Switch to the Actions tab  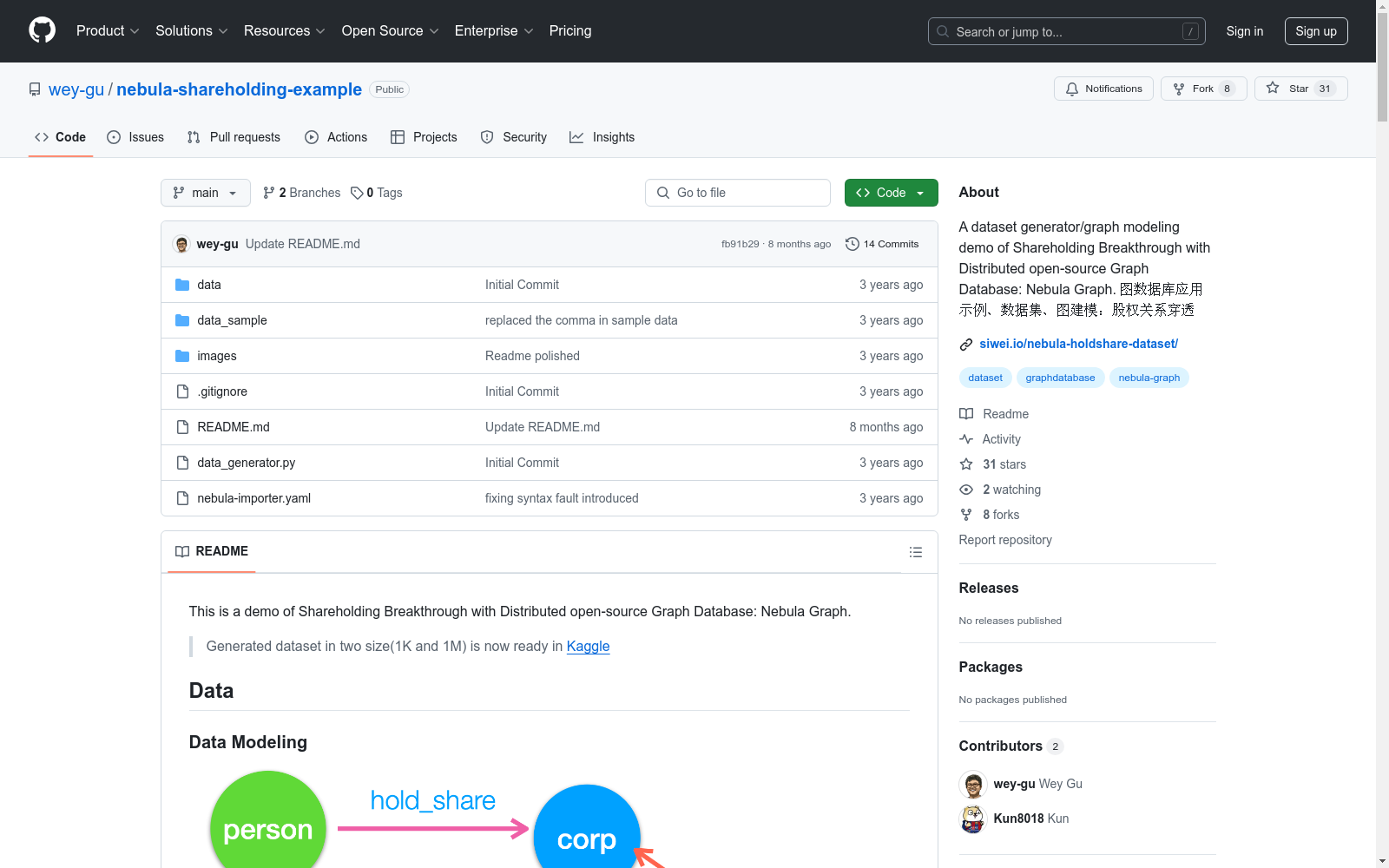[x=336, y=137]
